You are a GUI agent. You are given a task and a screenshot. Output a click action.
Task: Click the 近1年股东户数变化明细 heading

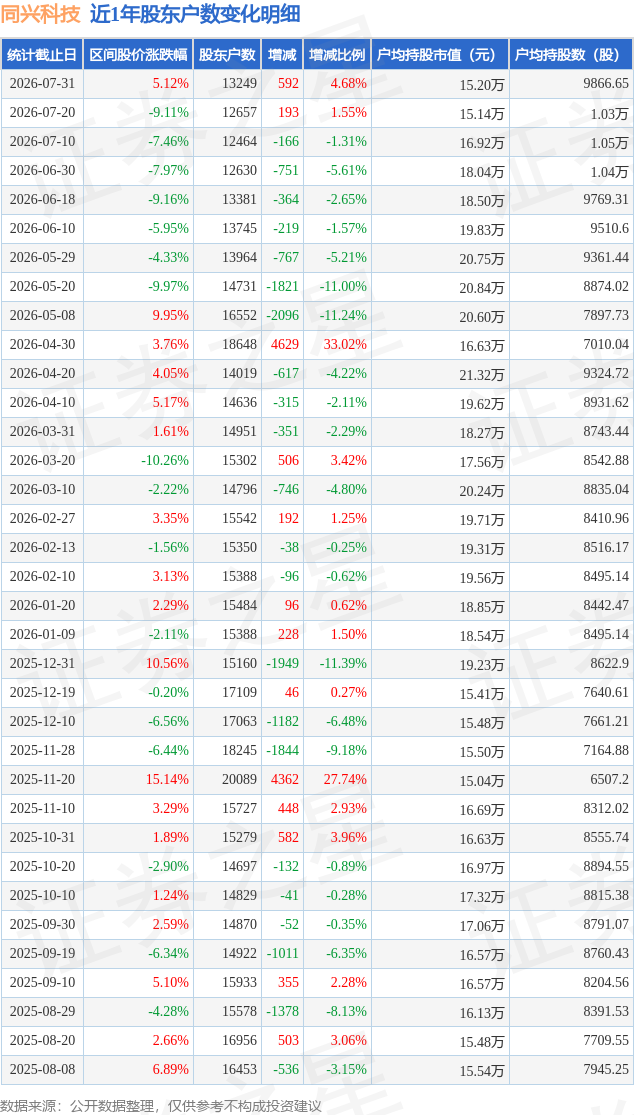pos(195,14)
